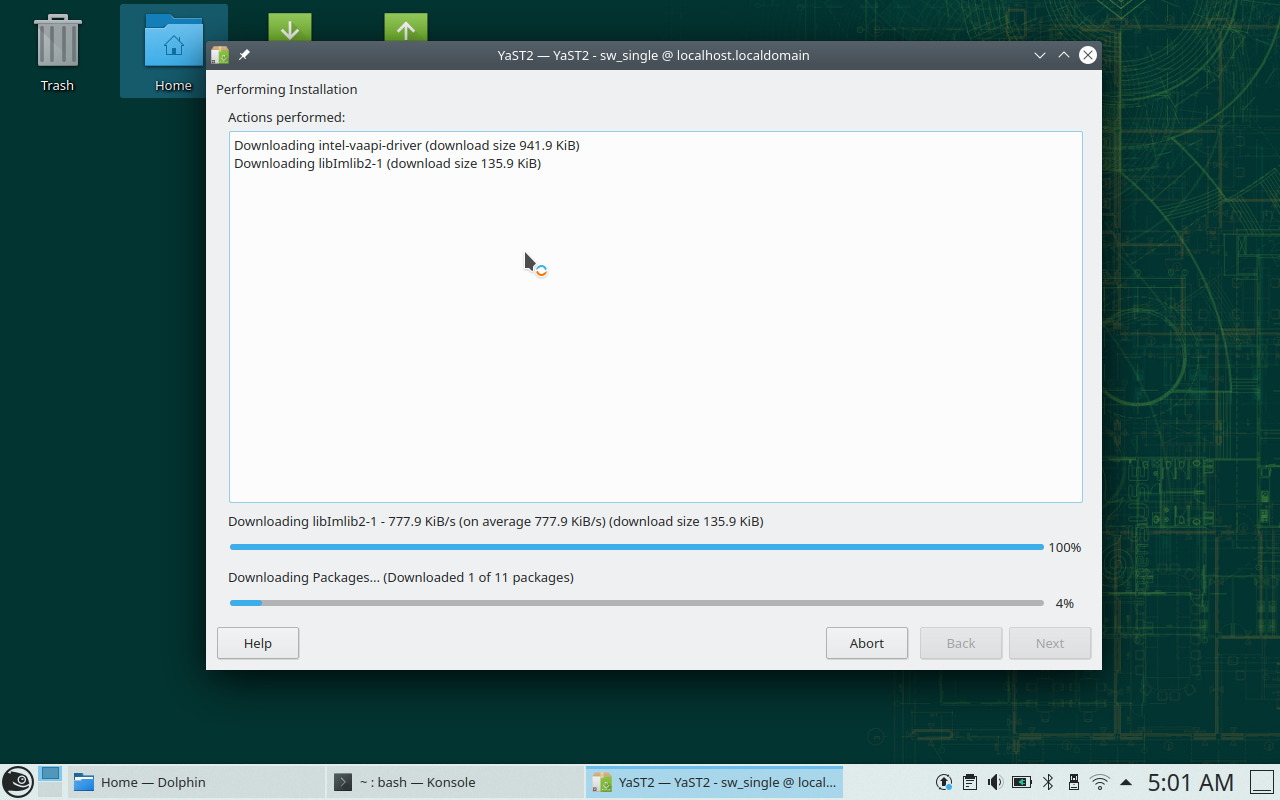
Task: Abort the package installation
Action: click(x=866, y=643)
